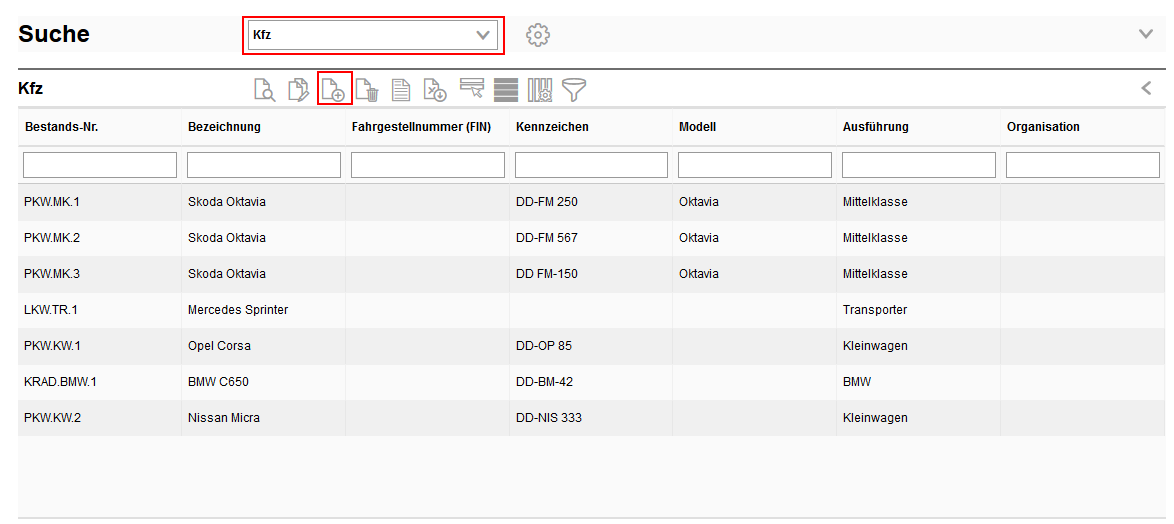The height and width of the screenshot is (524, 1174).
Task: Open the column settings icon
Action: click(x=540, y=90)
